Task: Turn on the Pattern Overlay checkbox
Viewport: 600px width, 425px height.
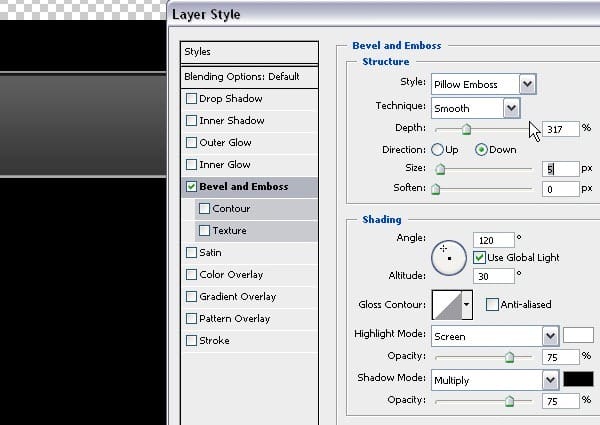Action: click(x=191, y=319)
